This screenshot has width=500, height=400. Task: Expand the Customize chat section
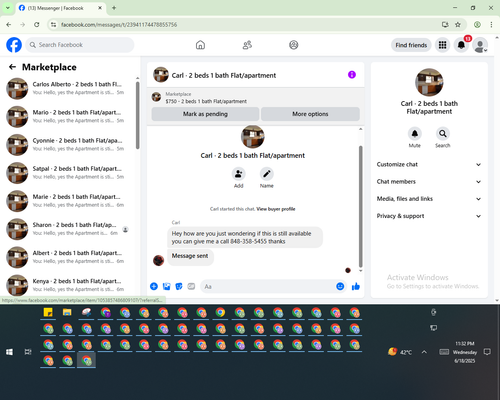(429, 164)
